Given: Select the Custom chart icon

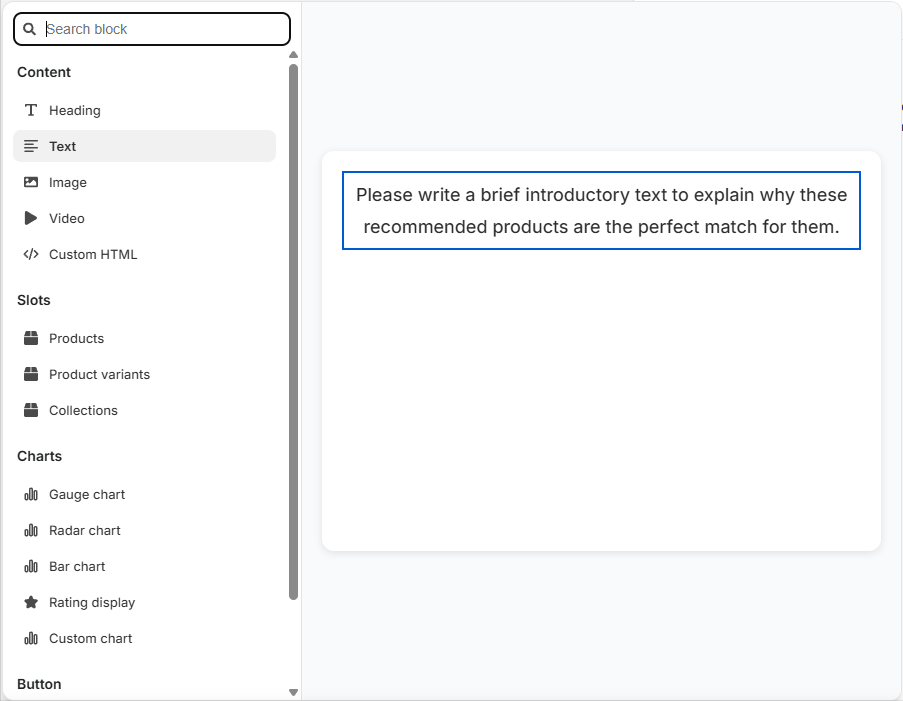Looking at the screenshot, I should click(x=31, y=638).
